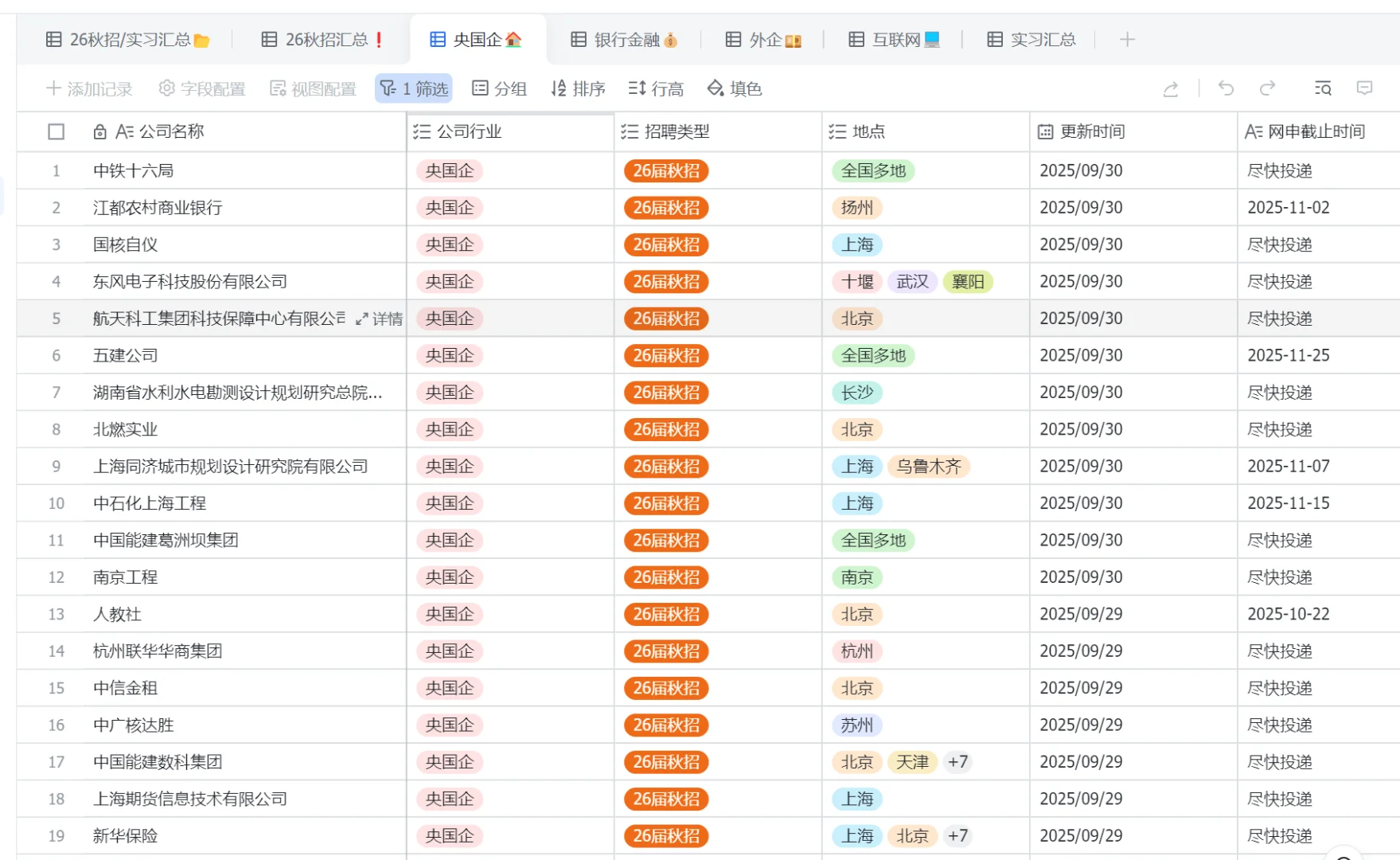1400x860 pixels.
Task: Open the 填色 fill color options
Action: pos(735,88)
